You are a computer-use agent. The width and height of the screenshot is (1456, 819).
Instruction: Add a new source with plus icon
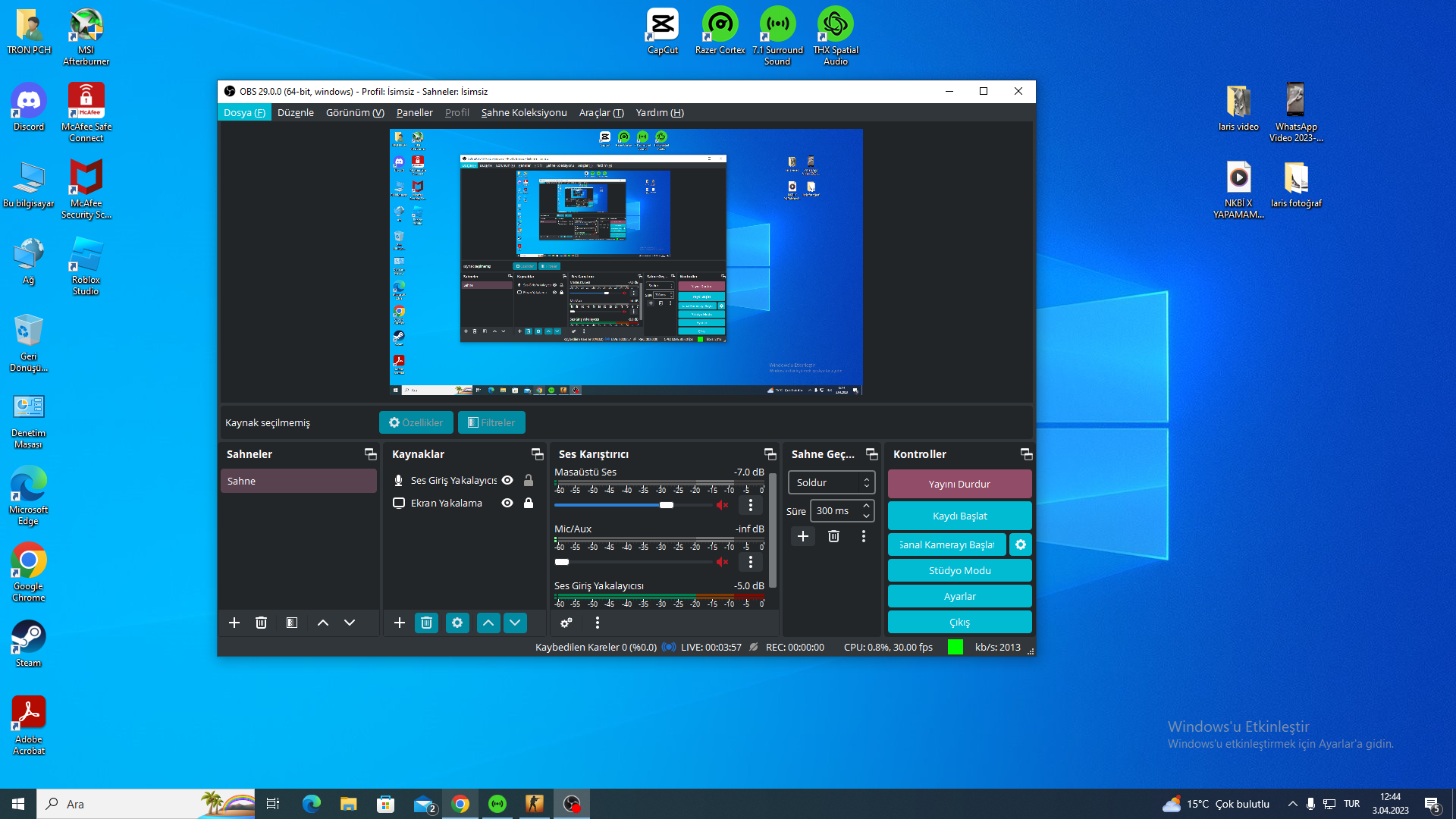pyautogui.click(x=400, y=623)
